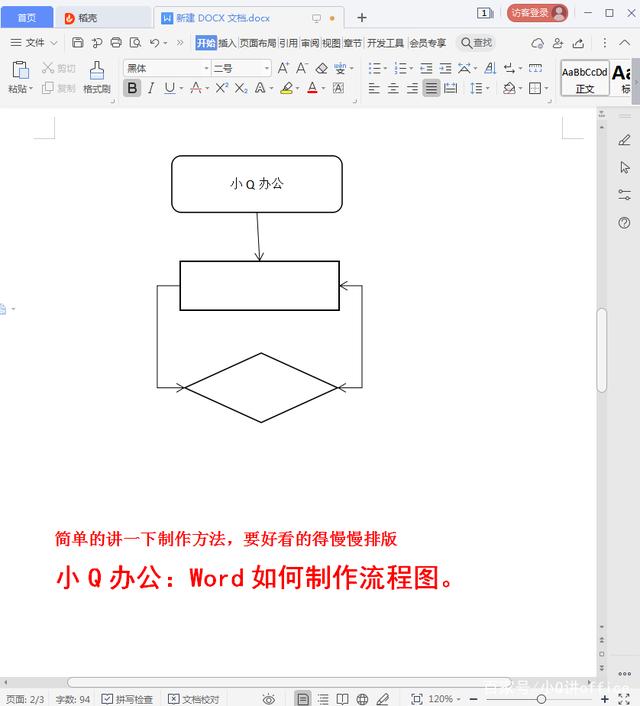Apply subscript formatting
640x706 pixels.
point(241,88)
